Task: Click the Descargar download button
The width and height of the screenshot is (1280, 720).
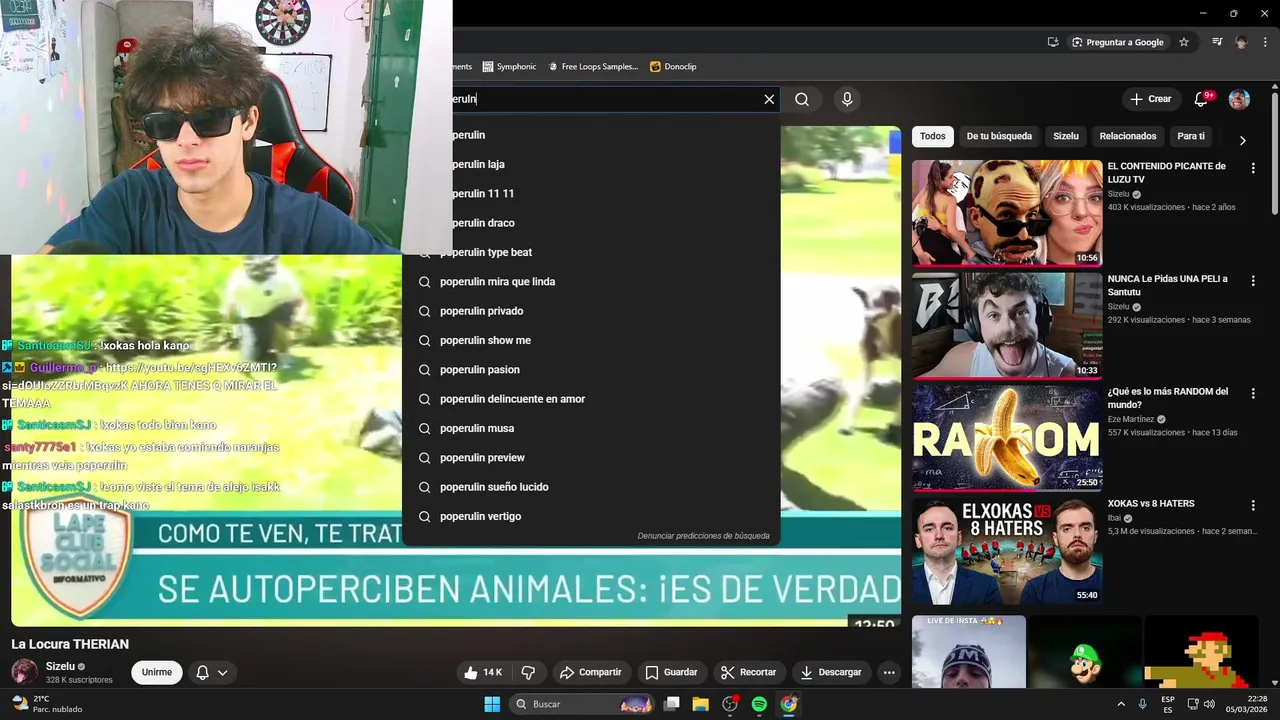Action: [x=830, y=672]
